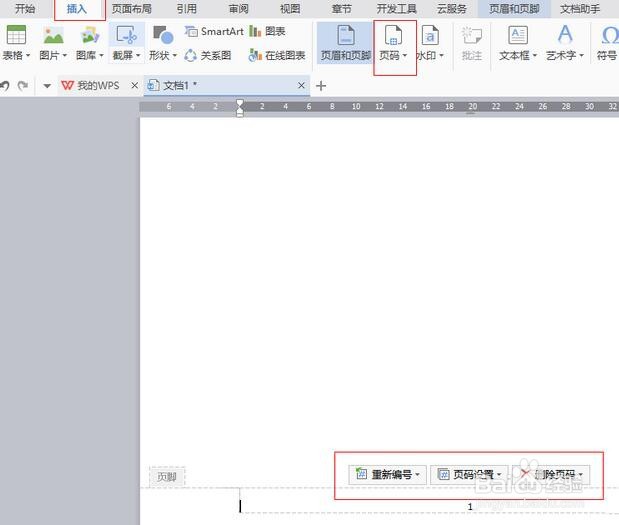
Task: Open the 重新编号 renumber dropdown
Action: tap(387, 474)
